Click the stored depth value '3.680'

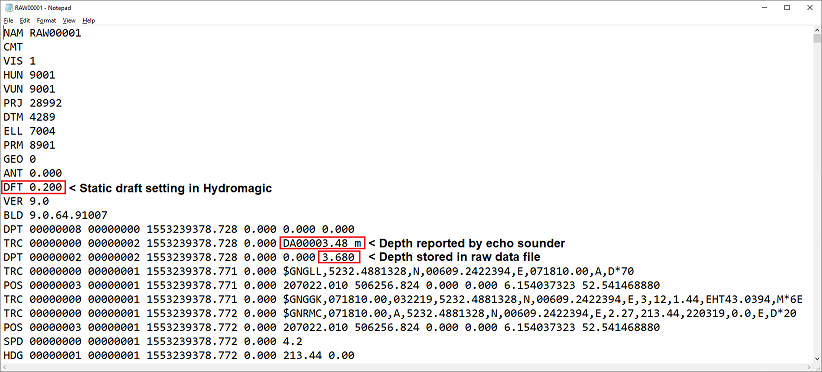[x=338, y=257]
